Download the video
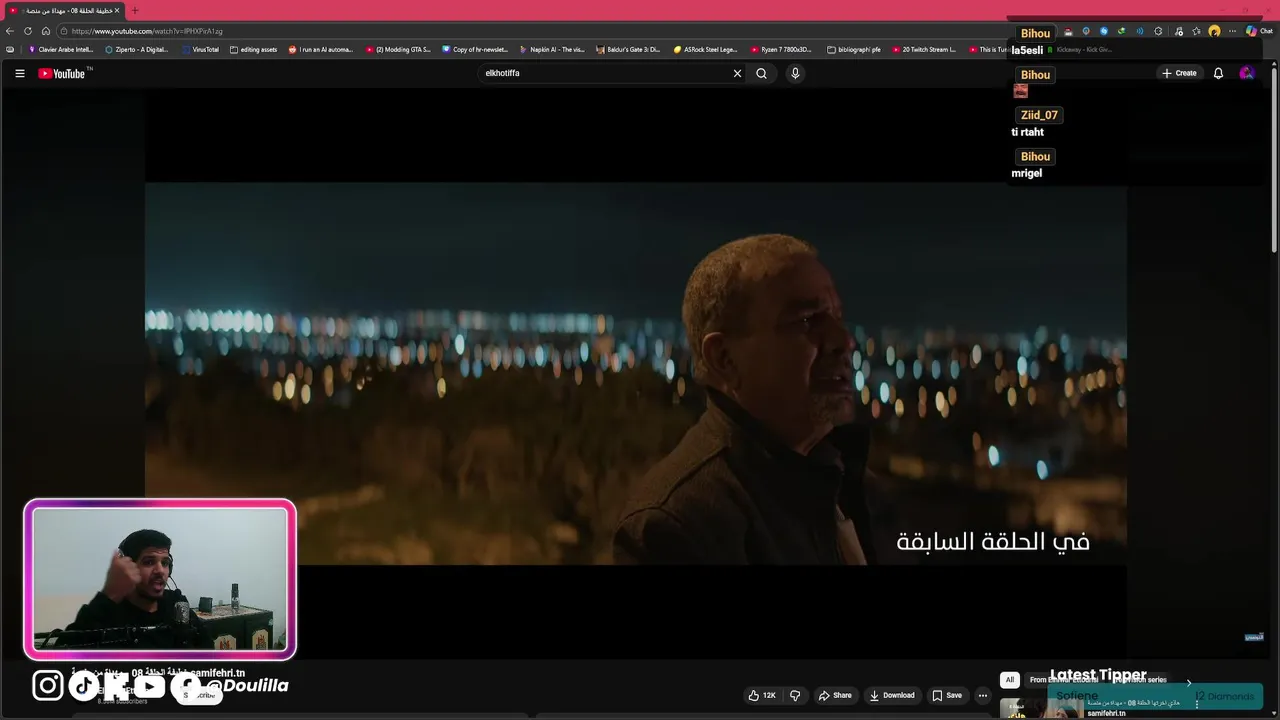 [892, 695]
